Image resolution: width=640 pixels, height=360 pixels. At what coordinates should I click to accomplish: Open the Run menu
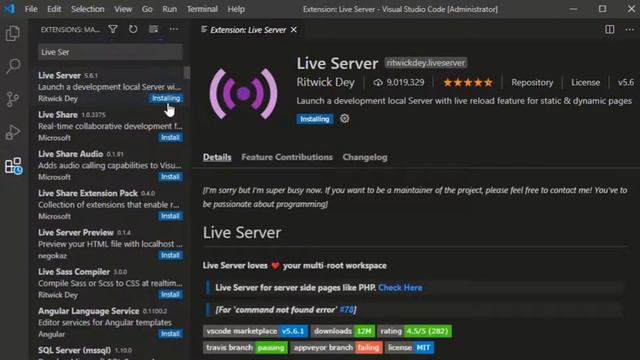(x=169, y=9)
